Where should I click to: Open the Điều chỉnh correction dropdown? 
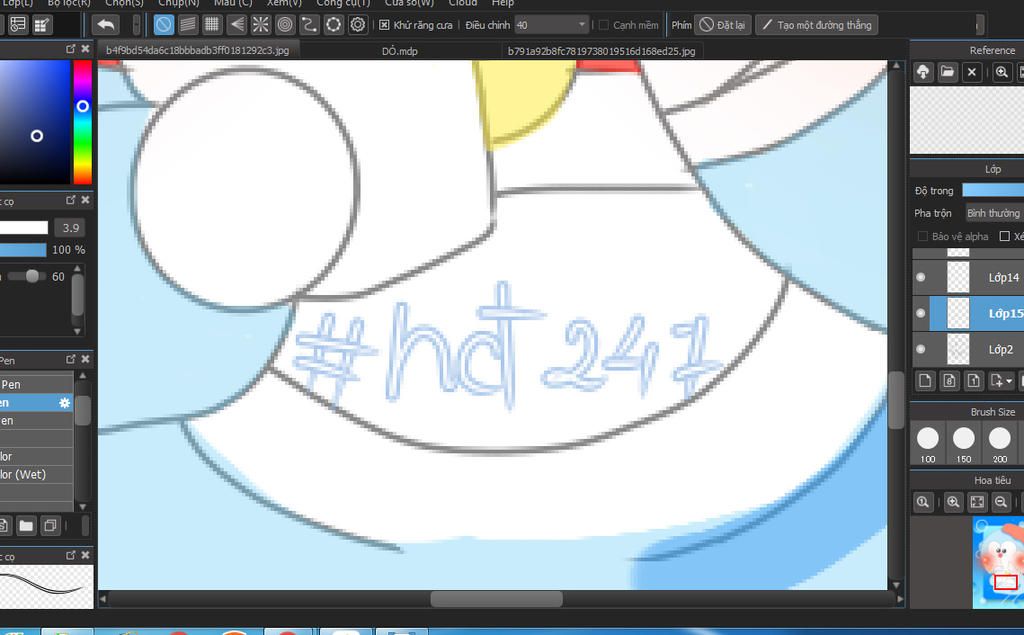pos(551,25)
